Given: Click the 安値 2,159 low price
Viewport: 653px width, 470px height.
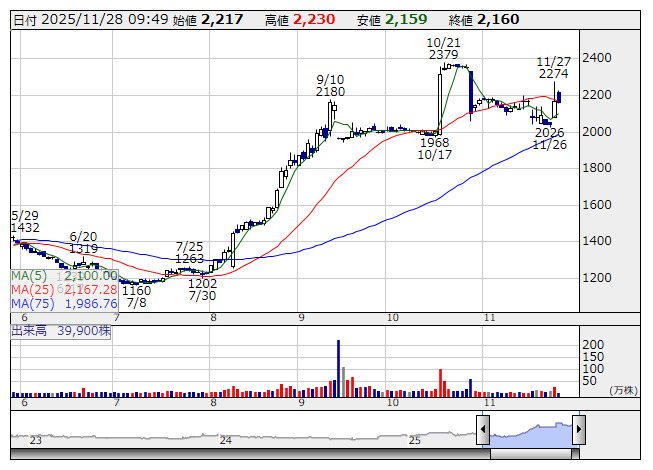Looking at the screenshot, I should pos(392,20).
